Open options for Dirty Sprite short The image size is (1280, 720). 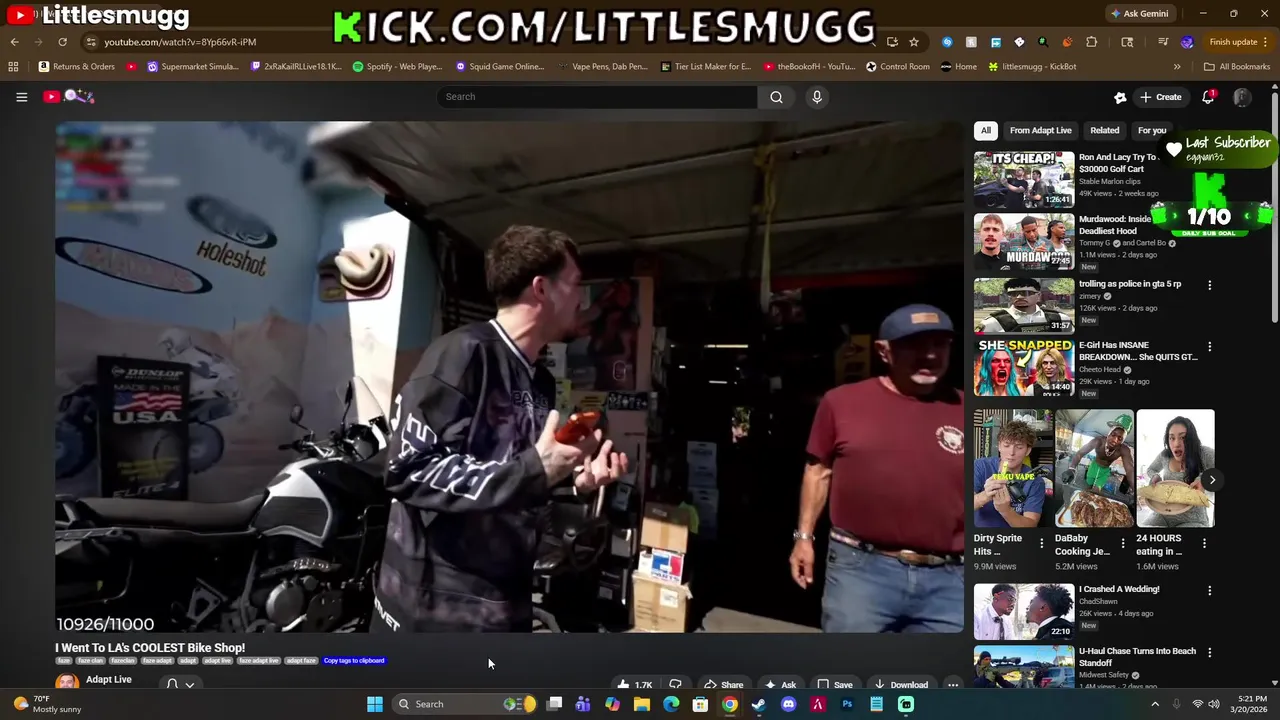pos(1042,543)
